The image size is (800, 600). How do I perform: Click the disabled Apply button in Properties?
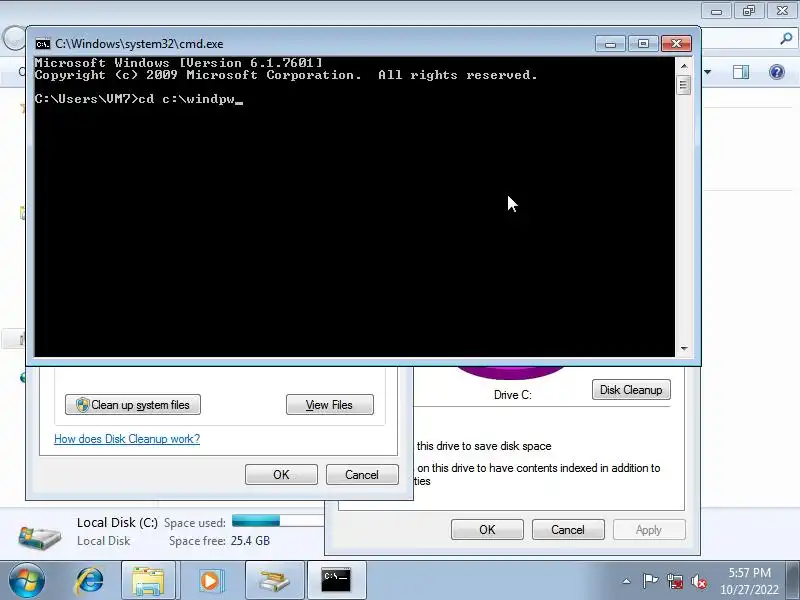[649, 530]
